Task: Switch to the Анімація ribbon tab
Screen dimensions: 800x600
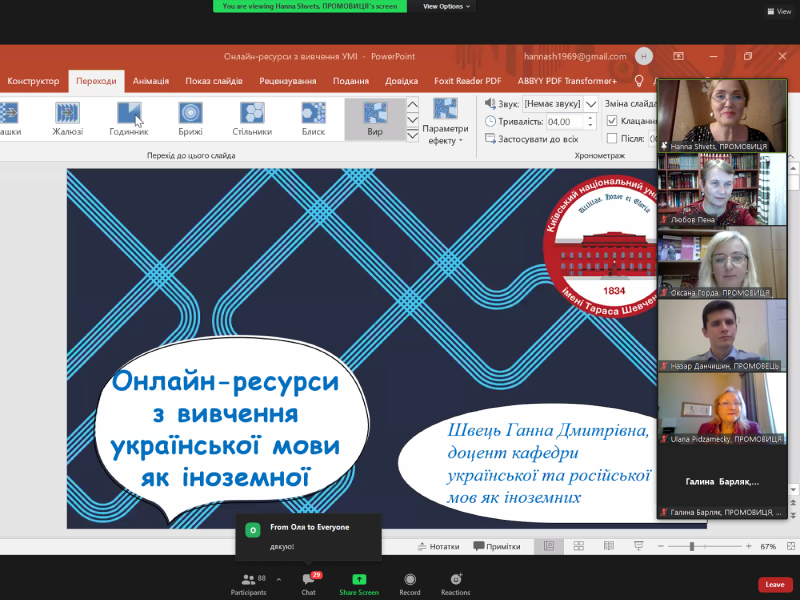Action: coord(150,81)
